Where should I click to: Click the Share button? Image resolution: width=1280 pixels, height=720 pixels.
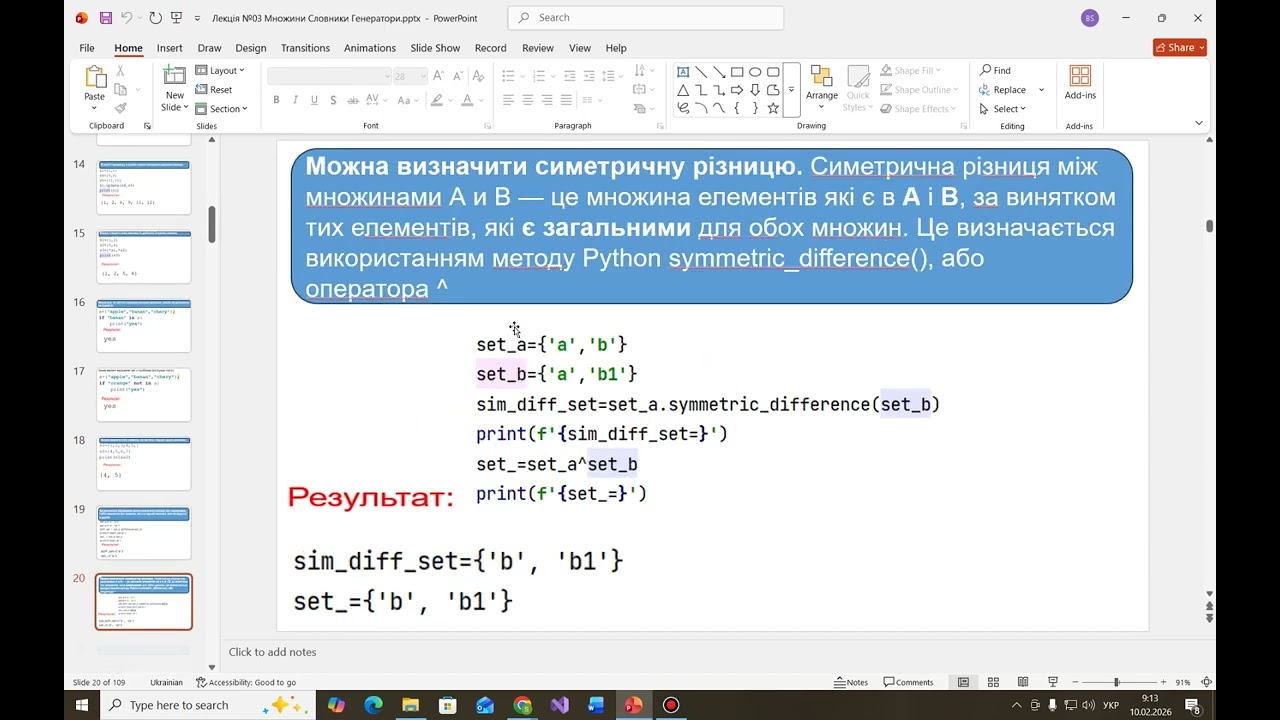pos(1180,47)
